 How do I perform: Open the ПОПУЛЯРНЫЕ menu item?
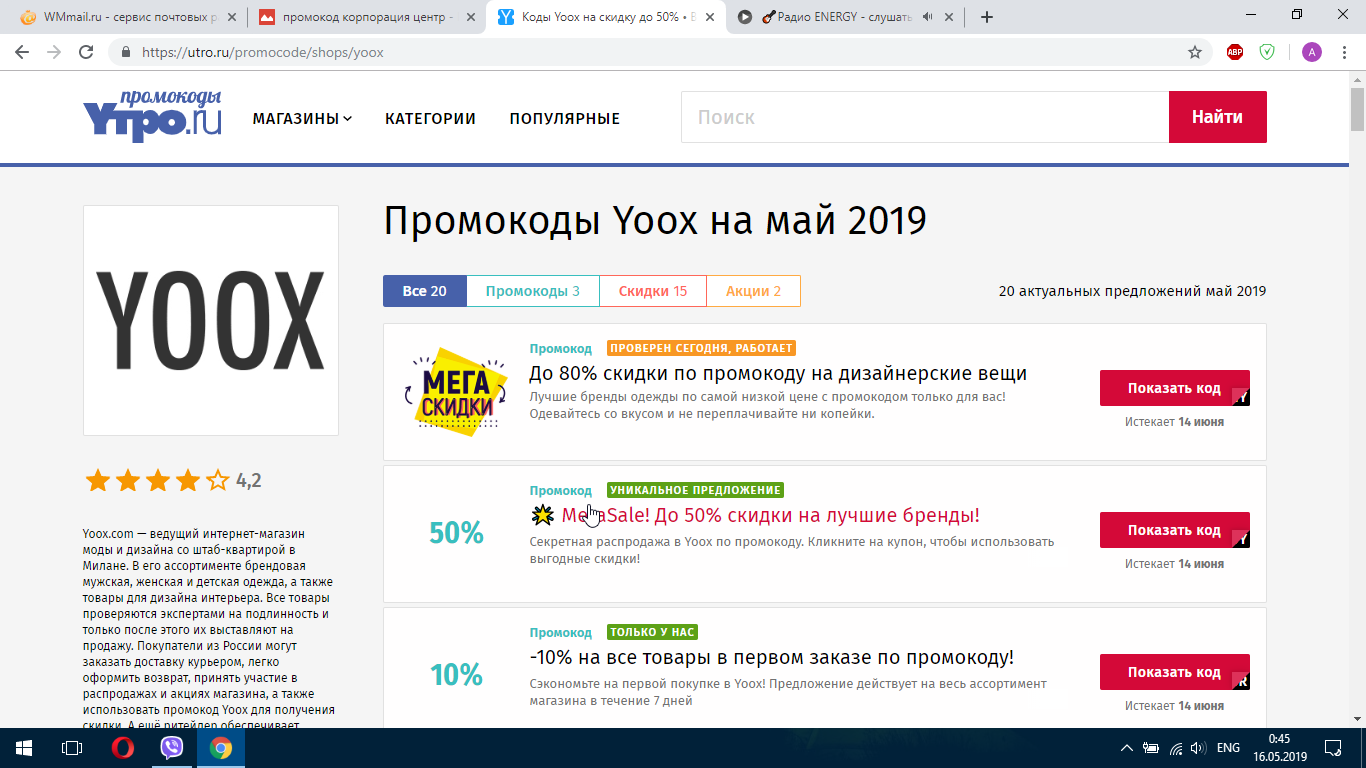pyautogui.click(x=564, y=118)
